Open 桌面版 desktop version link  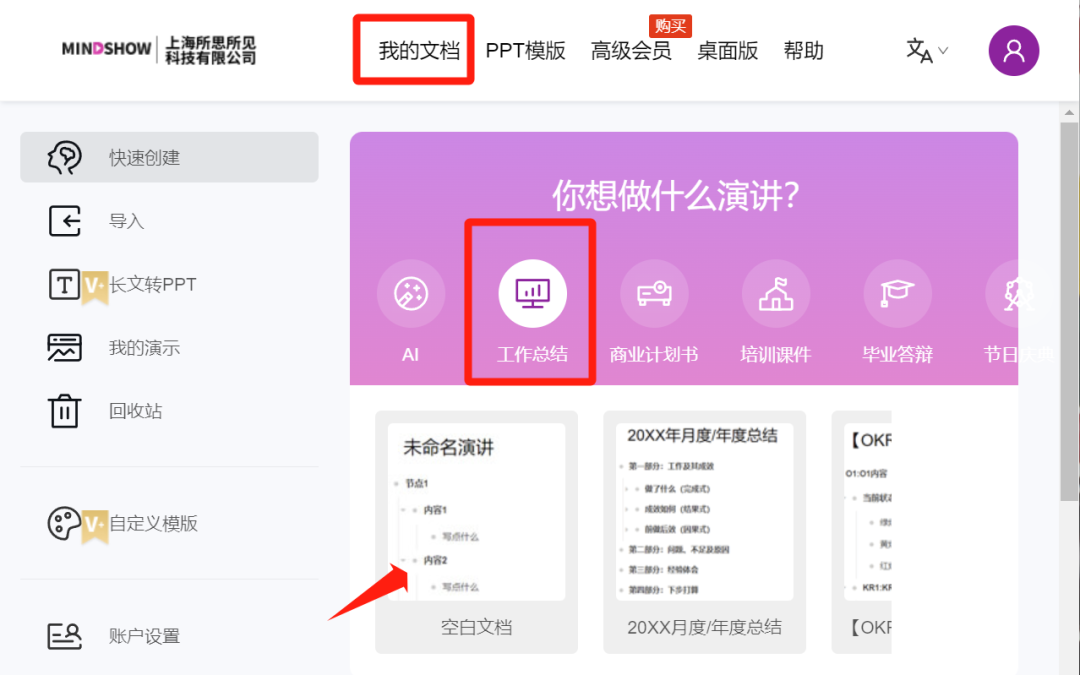(x=727, y=50)
